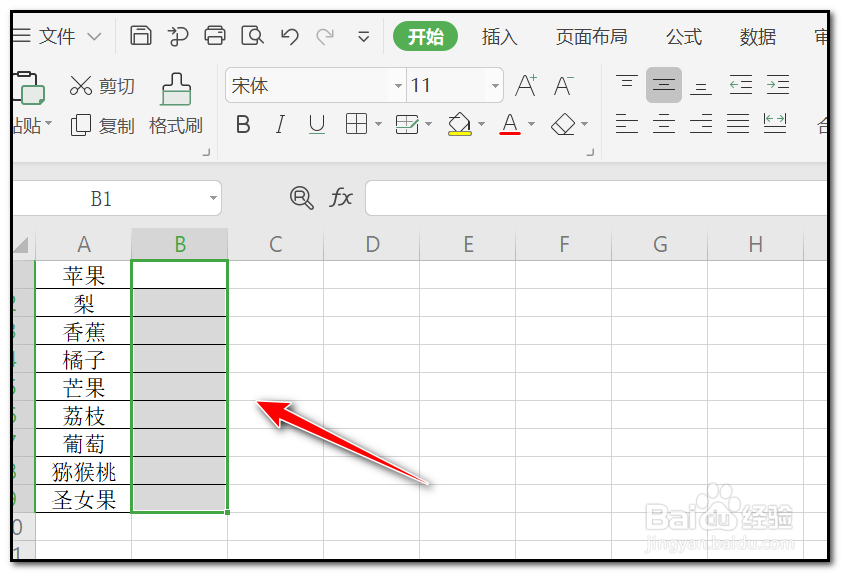
Task: Expand the 粘贴 dropdown arrow
Action: pyautogui.click(x=49, y=123)
